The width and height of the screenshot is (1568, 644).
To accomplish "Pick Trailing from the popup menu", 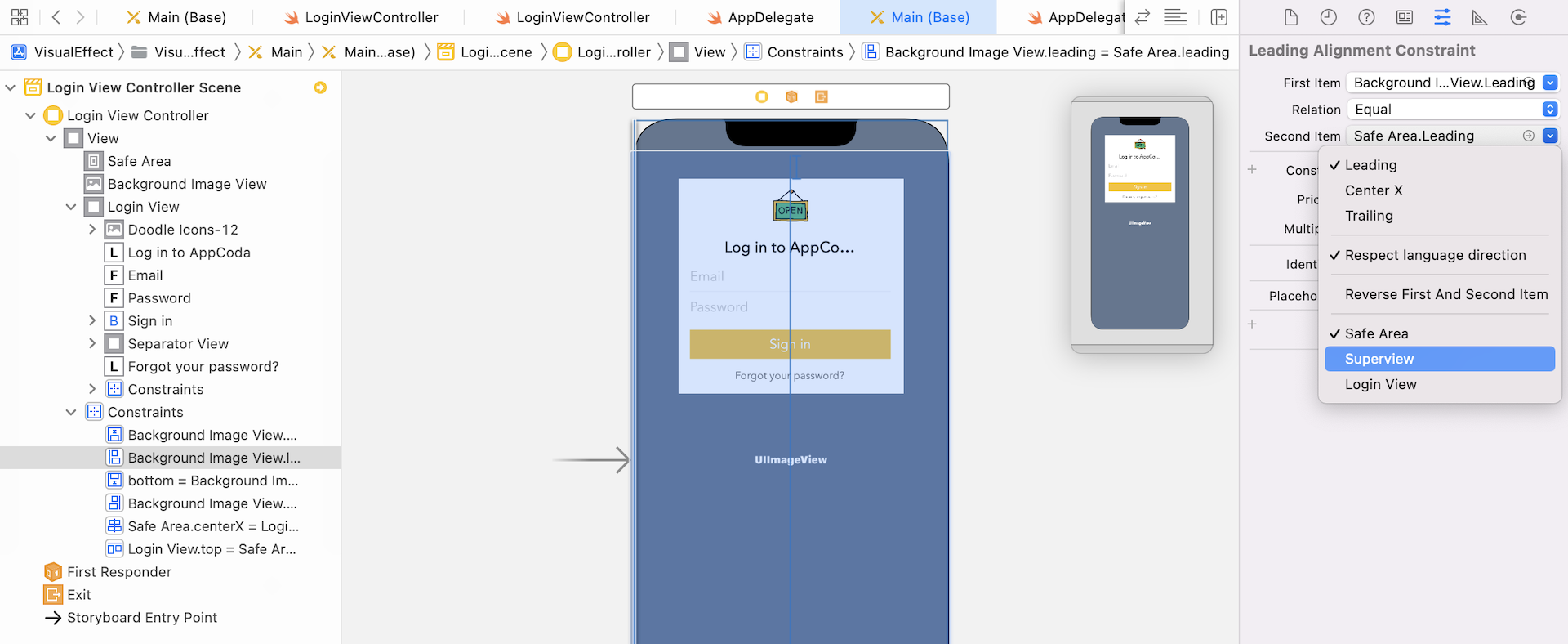I will coord(1369,216).
